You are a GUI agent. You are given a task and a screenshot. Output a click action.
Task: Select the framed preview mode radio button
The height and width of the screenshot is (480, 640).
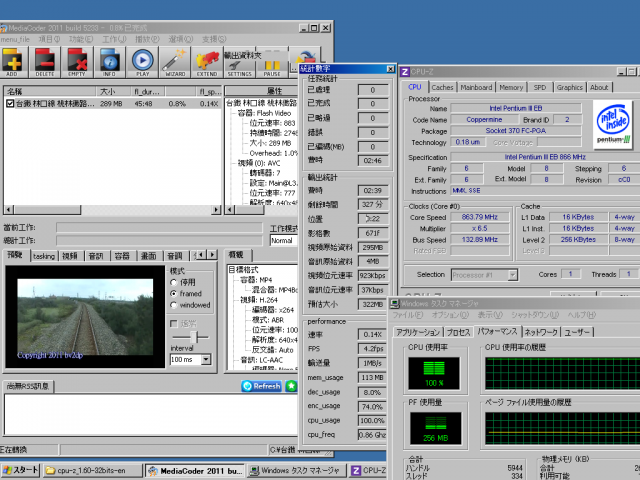point(173,293)
